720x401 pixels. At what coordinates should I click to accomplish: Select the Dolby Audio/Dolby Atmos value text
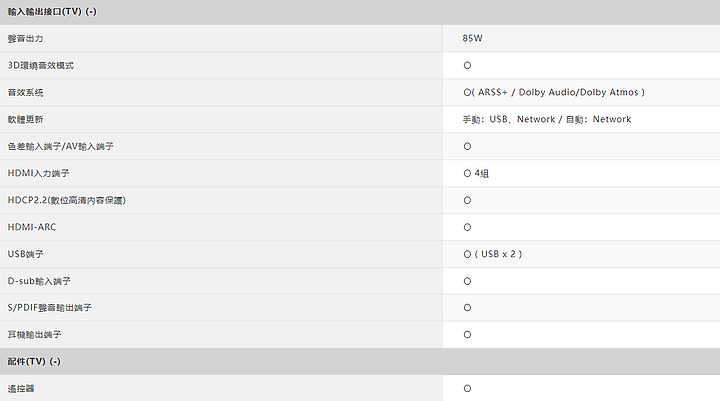[x=579, y=92]
